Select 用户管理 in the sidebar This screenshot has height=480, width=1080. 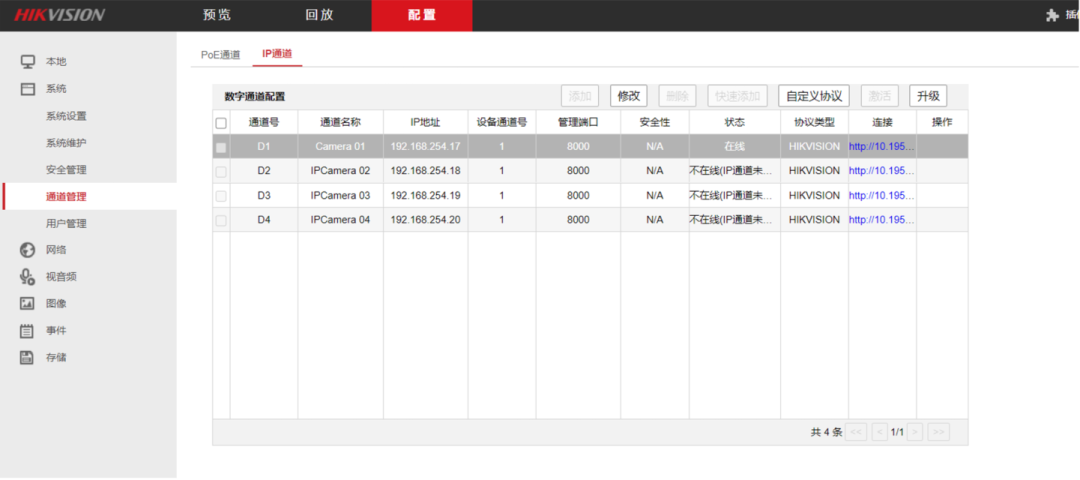[x=66, y=223]
